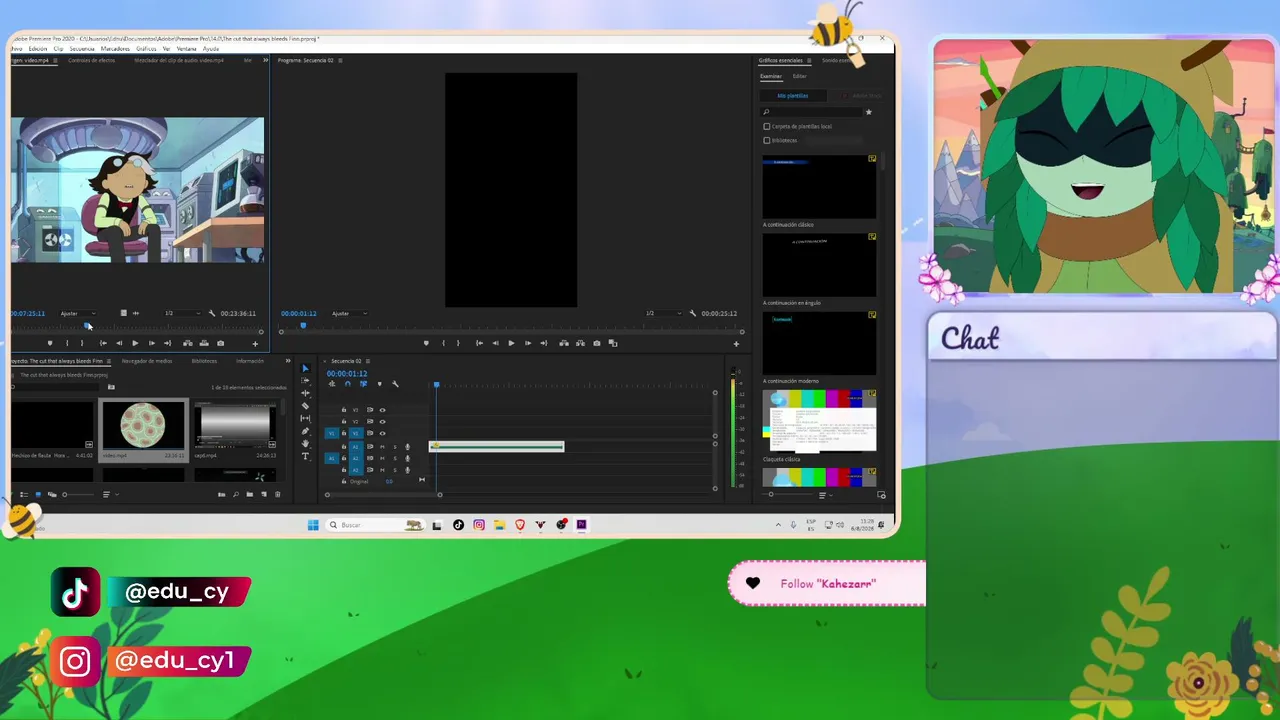Click Insert button in Source monitor
Viewport: 1280px width, 720px height.
pos(188,343)
